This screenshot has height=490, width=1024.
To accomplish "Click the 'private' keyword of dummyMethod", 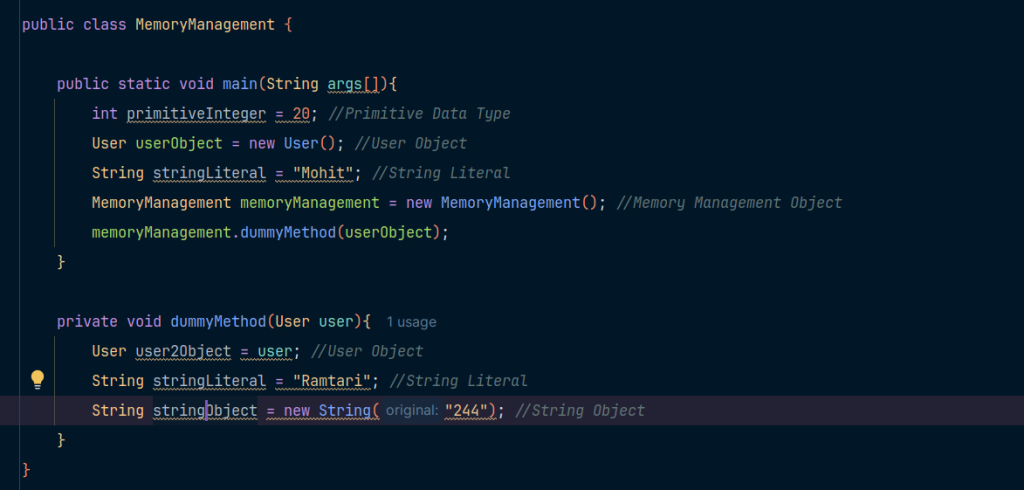I will pos(88,321).
